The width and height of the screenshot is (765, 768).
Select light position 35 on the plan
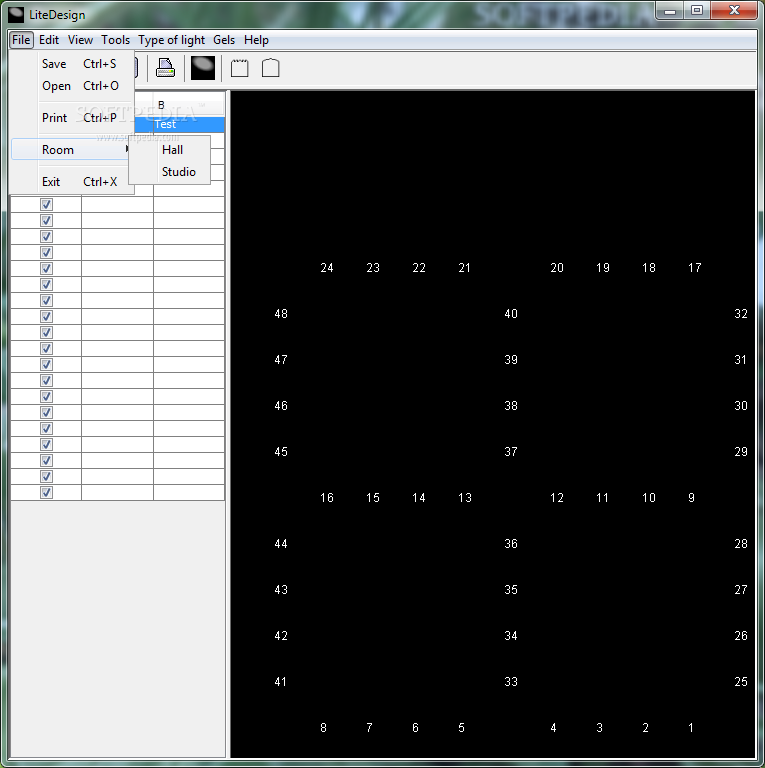click(x=511, y=590)
